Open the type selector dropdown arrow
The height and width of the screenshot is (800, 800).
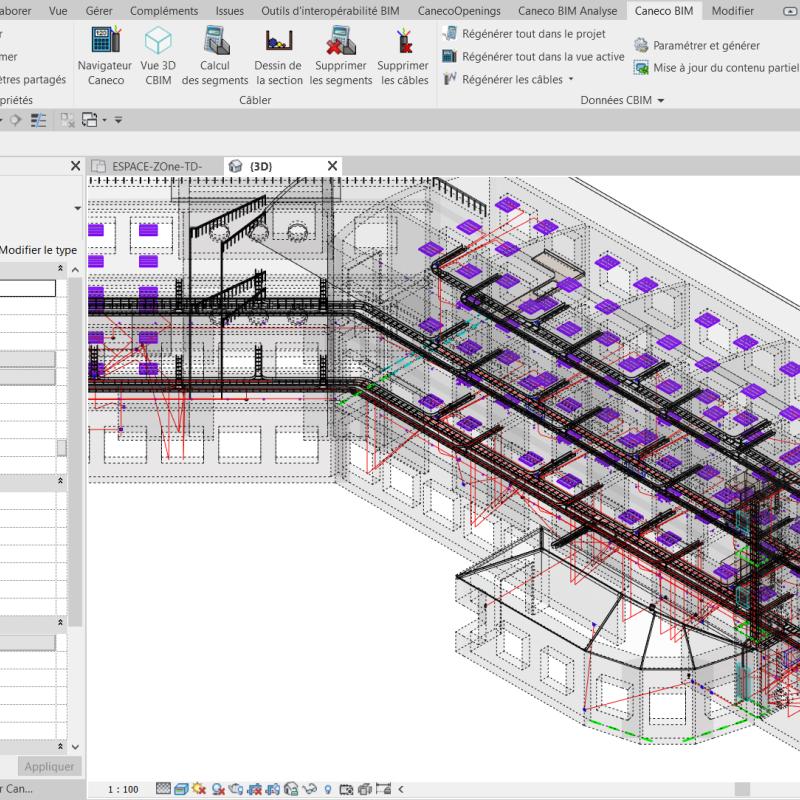pyautogui.click(x=78, y=208)
